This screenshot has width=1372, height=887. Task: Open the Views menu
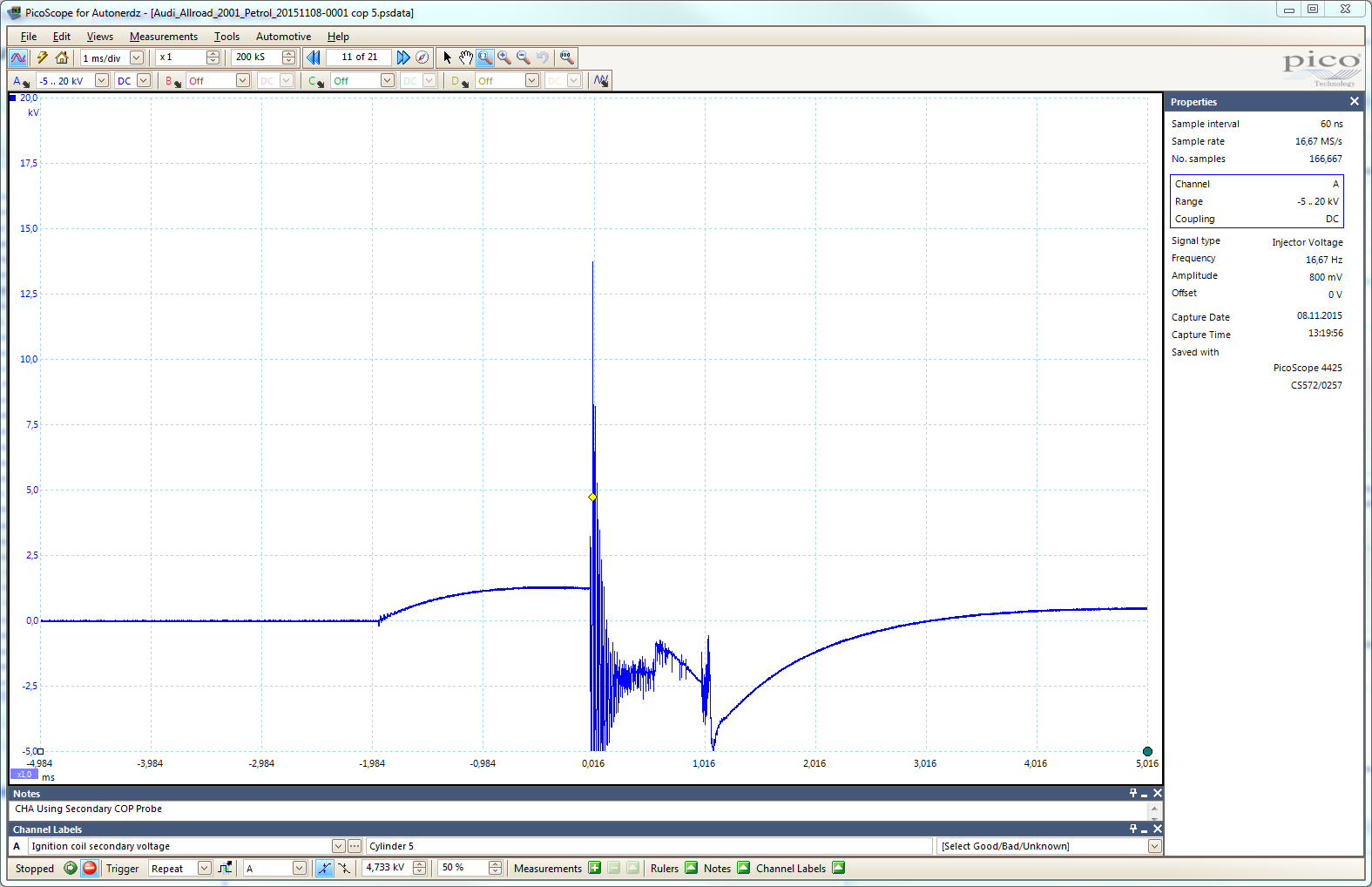click(100, 37)
